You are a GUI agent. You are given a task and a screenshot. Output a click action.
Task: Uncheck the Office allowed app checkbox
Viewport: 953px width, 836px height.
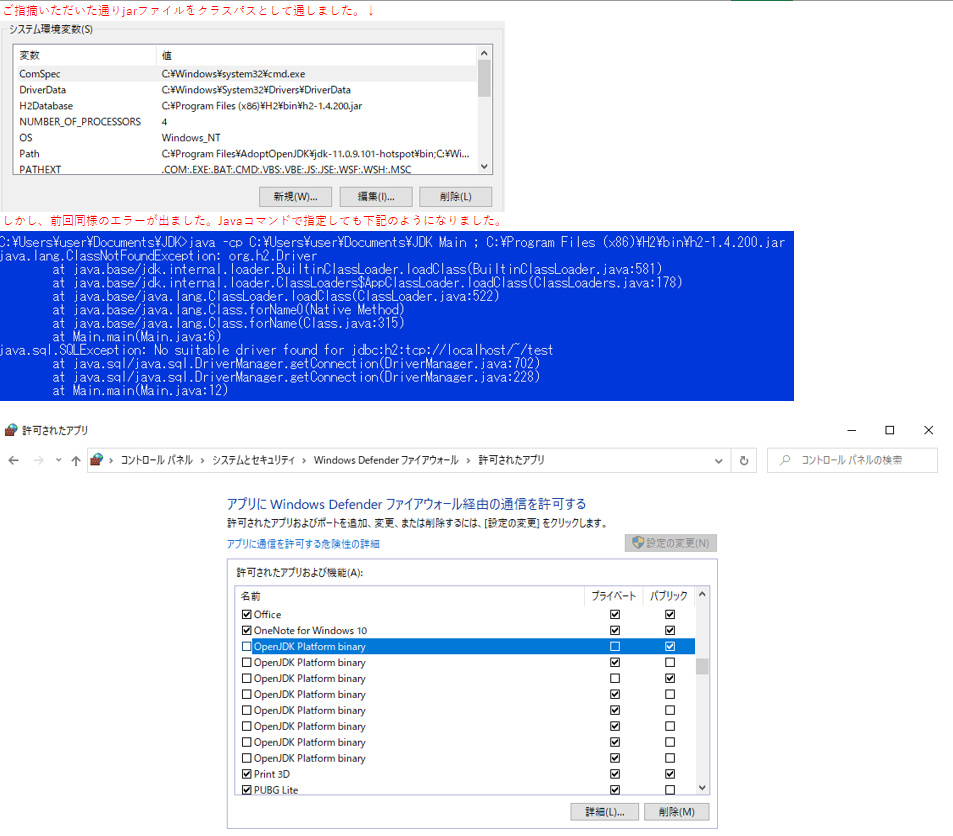tap(245, 614)
